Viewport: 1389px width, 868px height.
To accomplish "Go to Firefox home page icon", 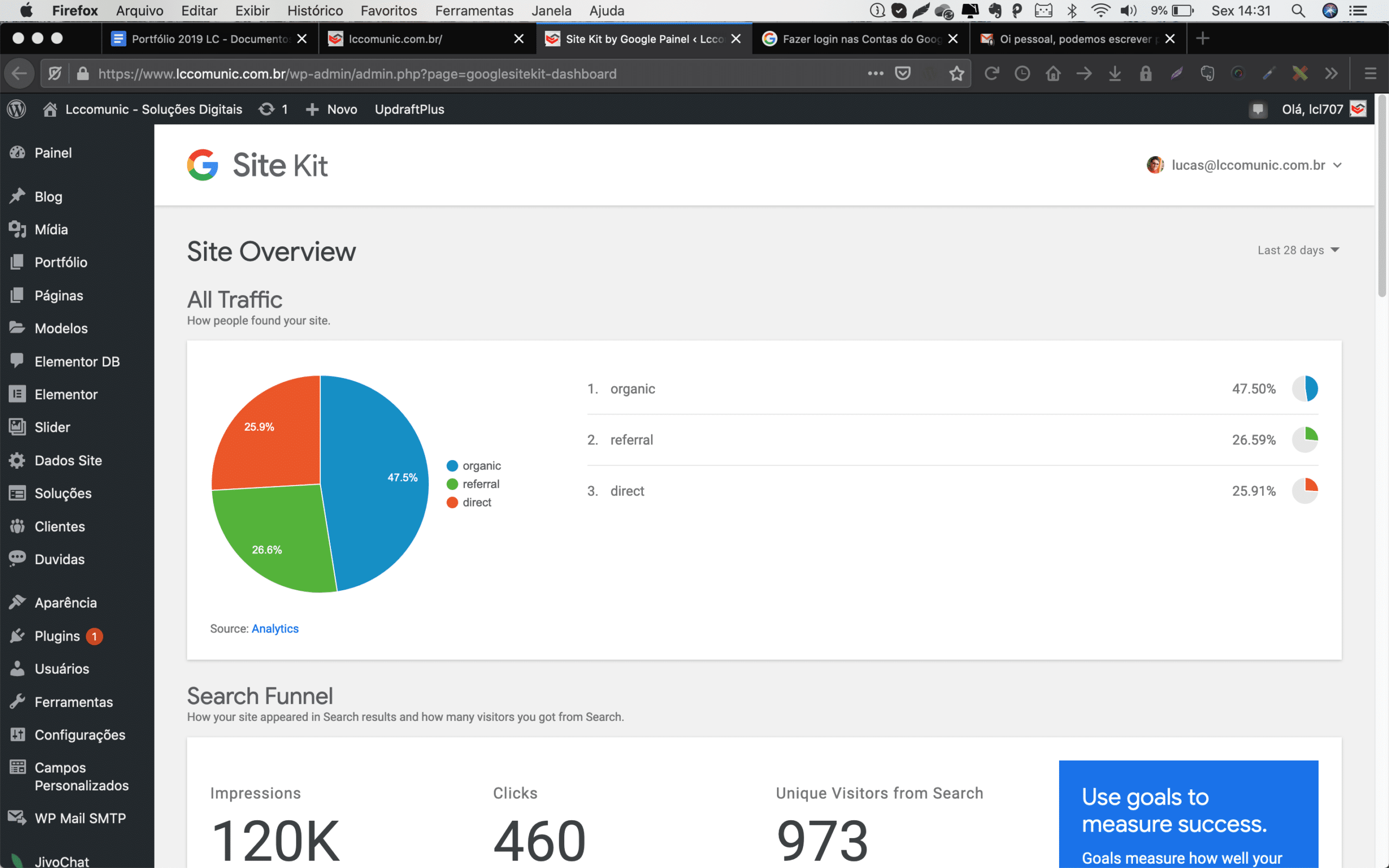I will click(x=1053, y=73).
